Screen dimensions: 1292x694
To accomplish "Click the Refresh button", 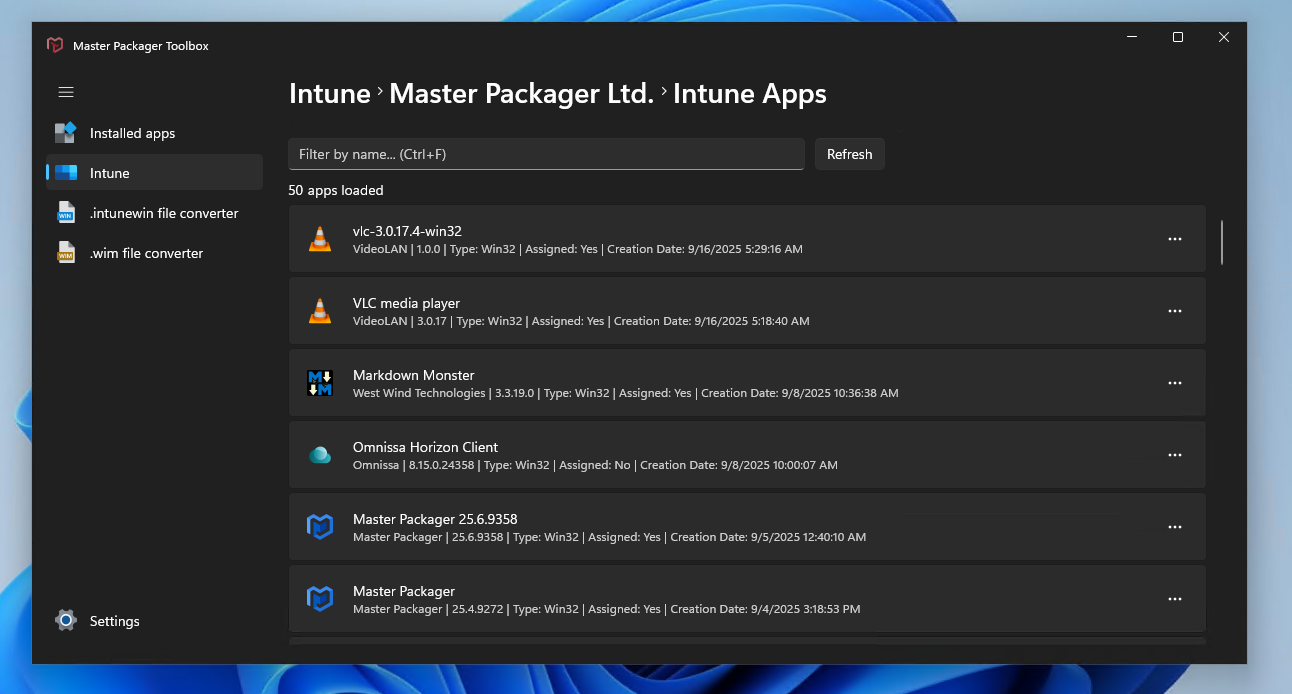I will (x=850, y=154).
